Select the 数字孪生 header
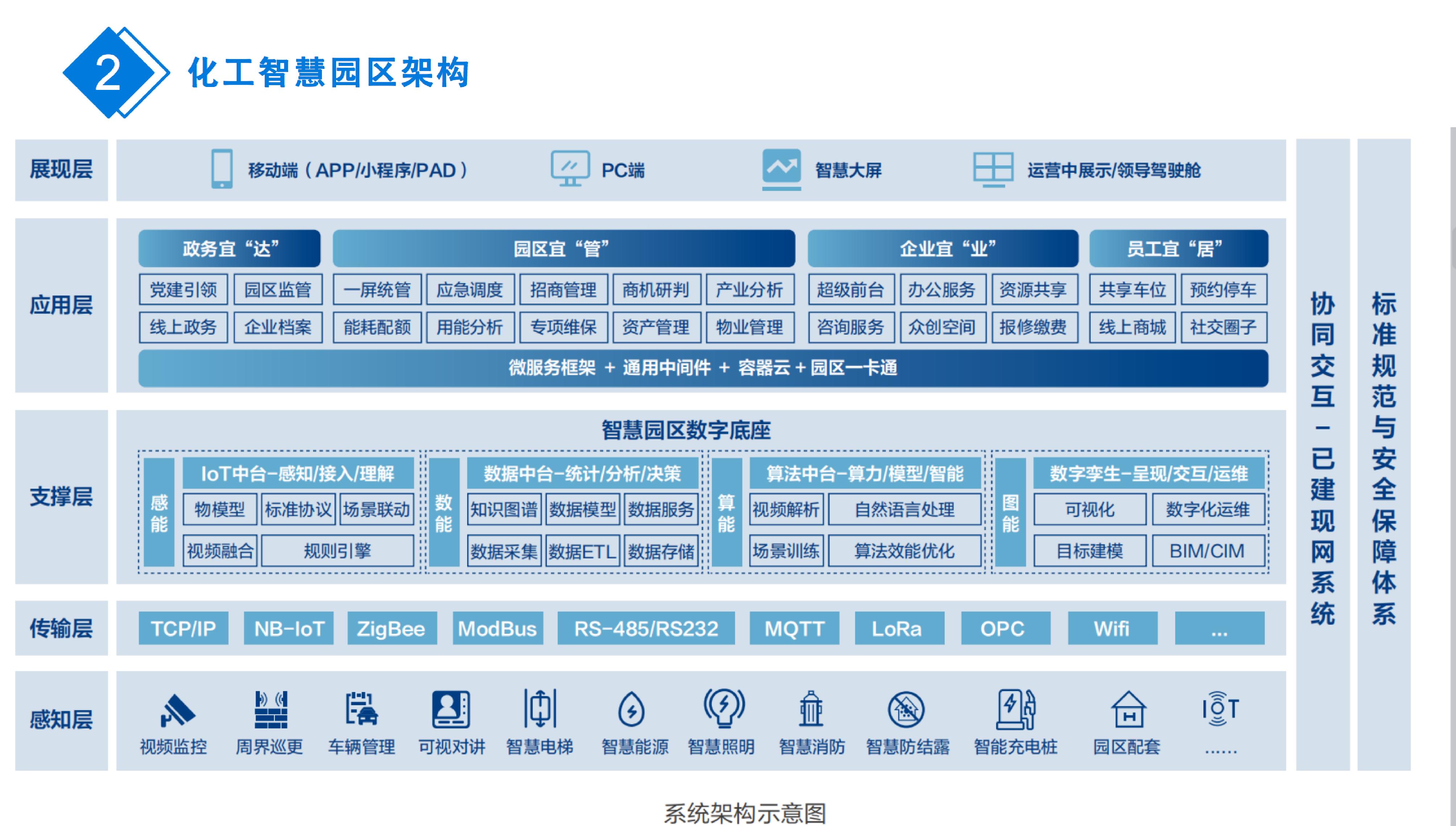 [1149, 473]
